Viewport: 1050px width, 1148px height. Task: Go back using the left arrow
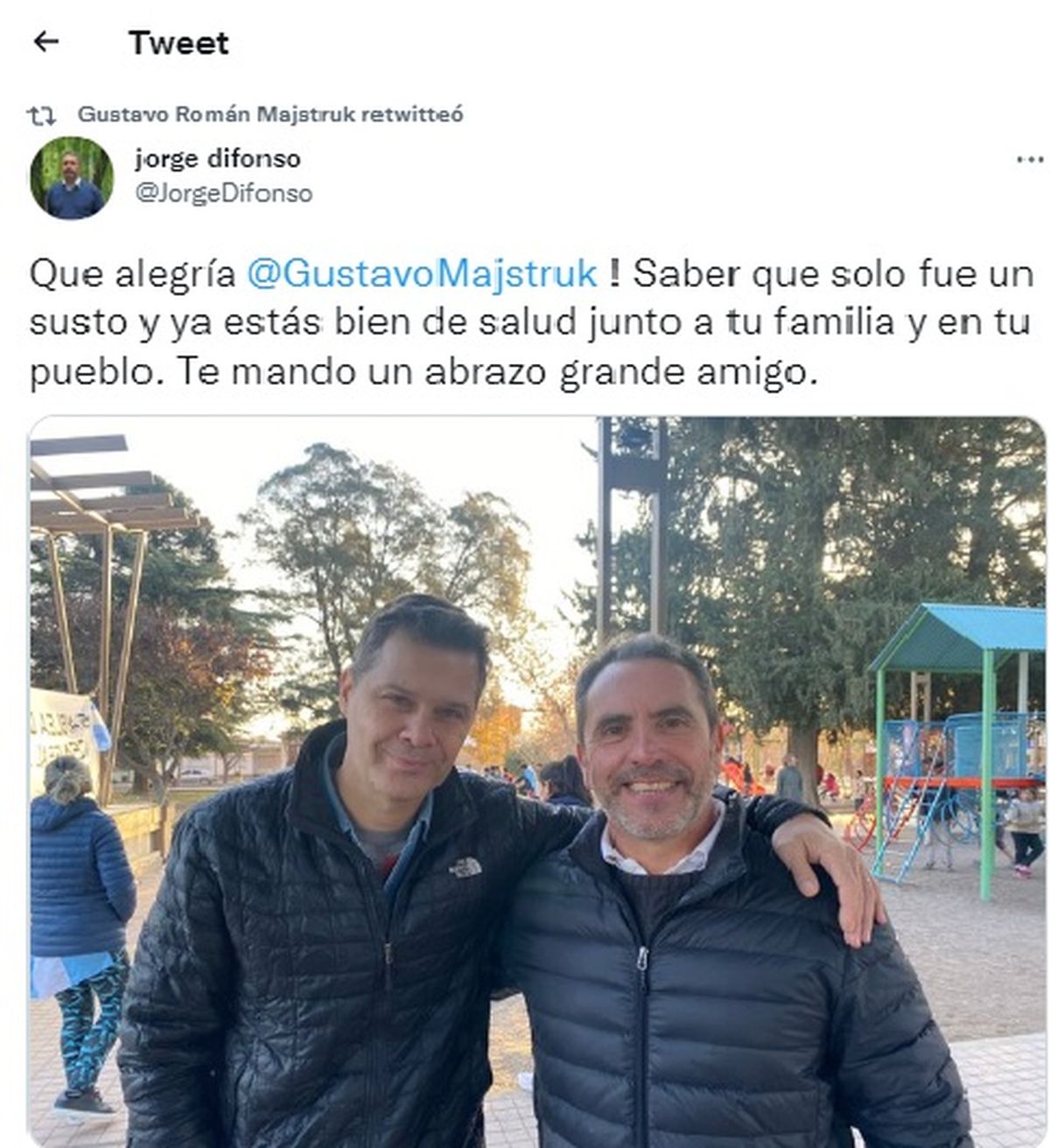tap(45, 41)
